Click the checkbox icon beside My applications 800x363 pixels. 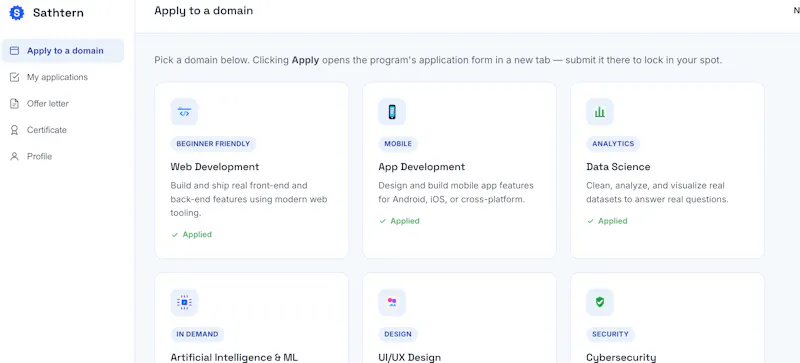(14, 77)
